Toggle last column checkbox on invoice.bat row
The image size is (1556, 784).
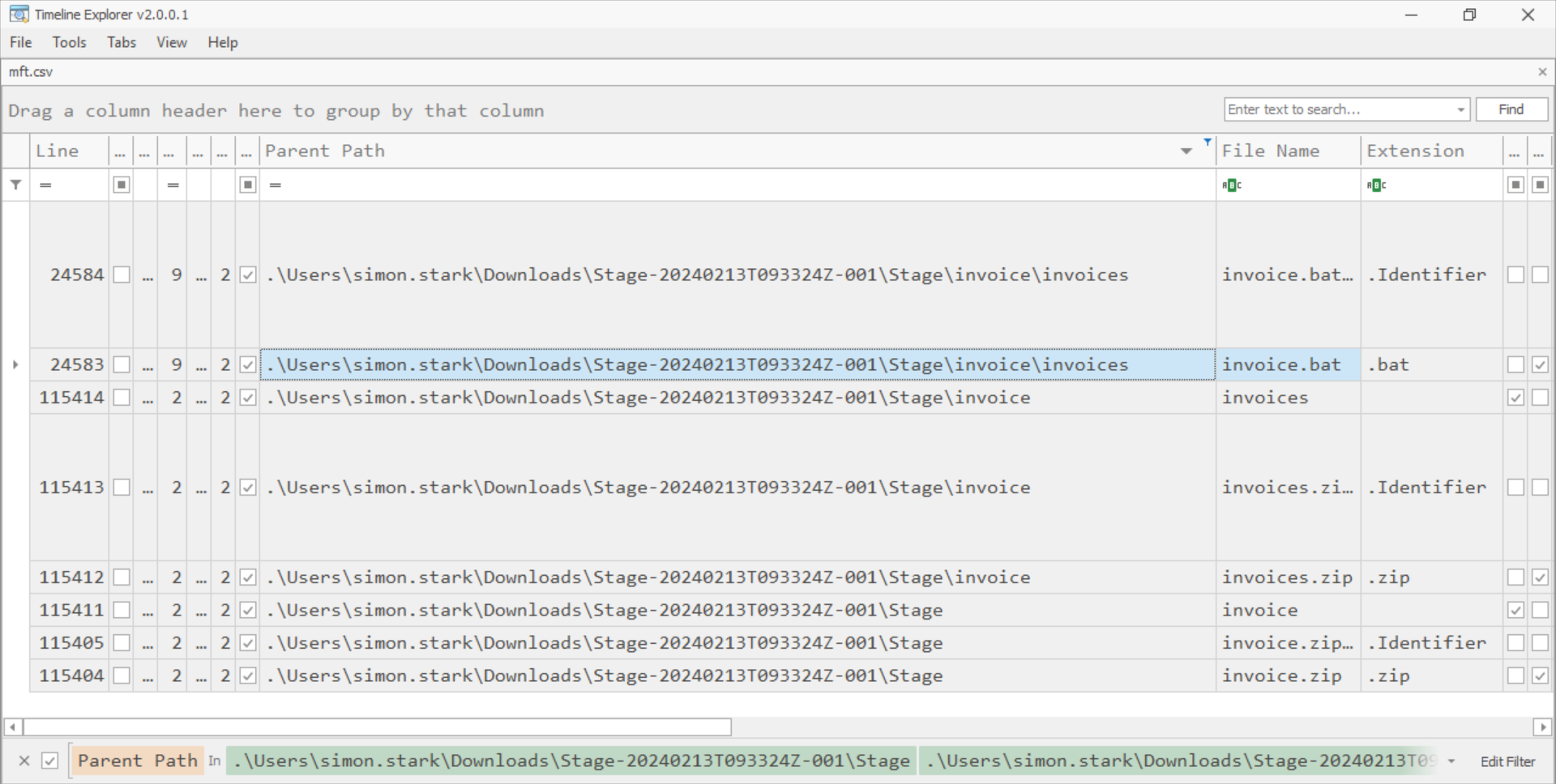tap(1540, 365)
